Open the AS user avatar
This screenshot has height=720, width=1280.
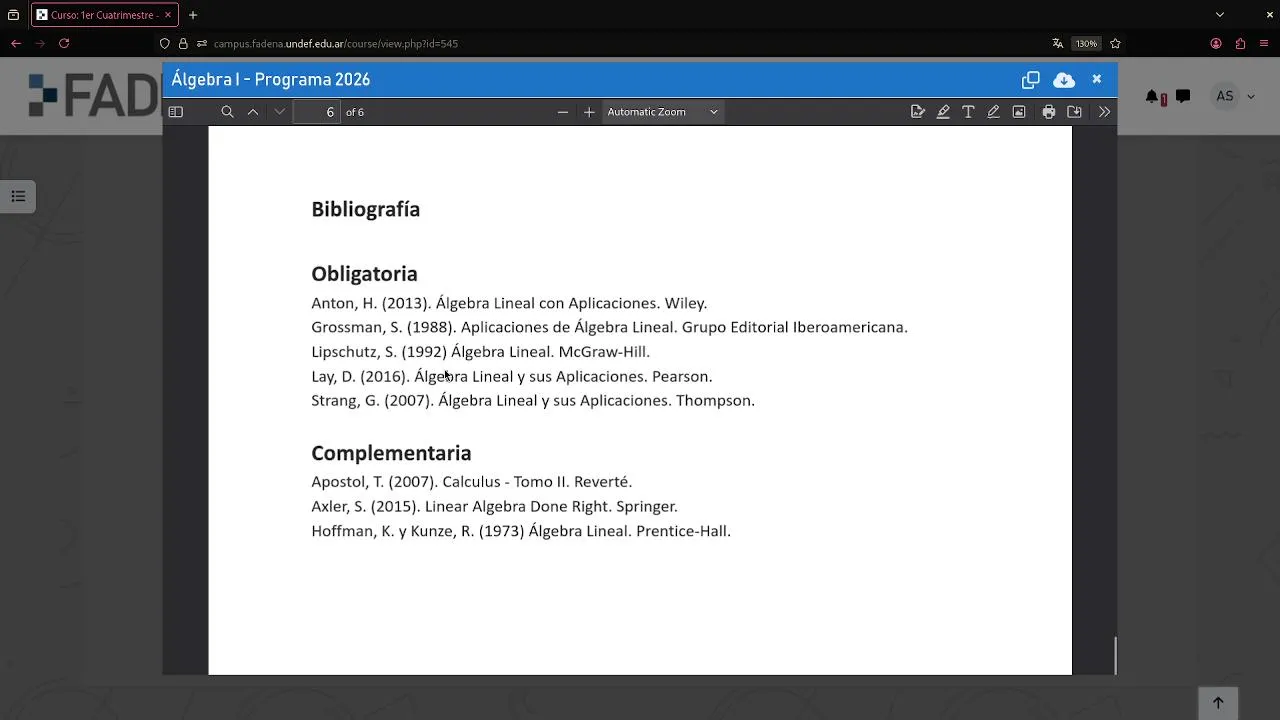(x=1225, y=96)
